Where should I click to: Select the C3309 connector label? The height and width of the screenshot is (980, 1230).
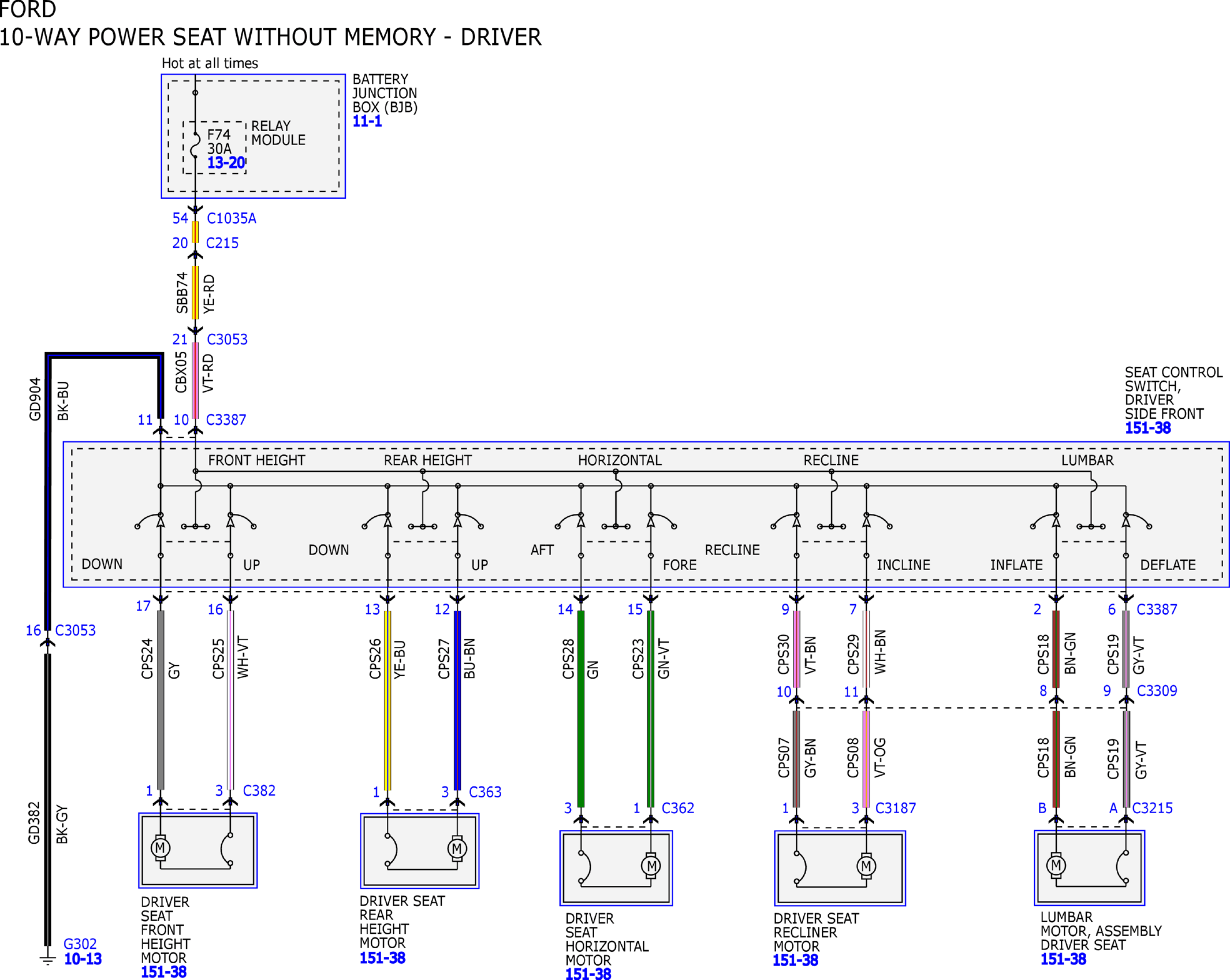[x=1157, y=691]
